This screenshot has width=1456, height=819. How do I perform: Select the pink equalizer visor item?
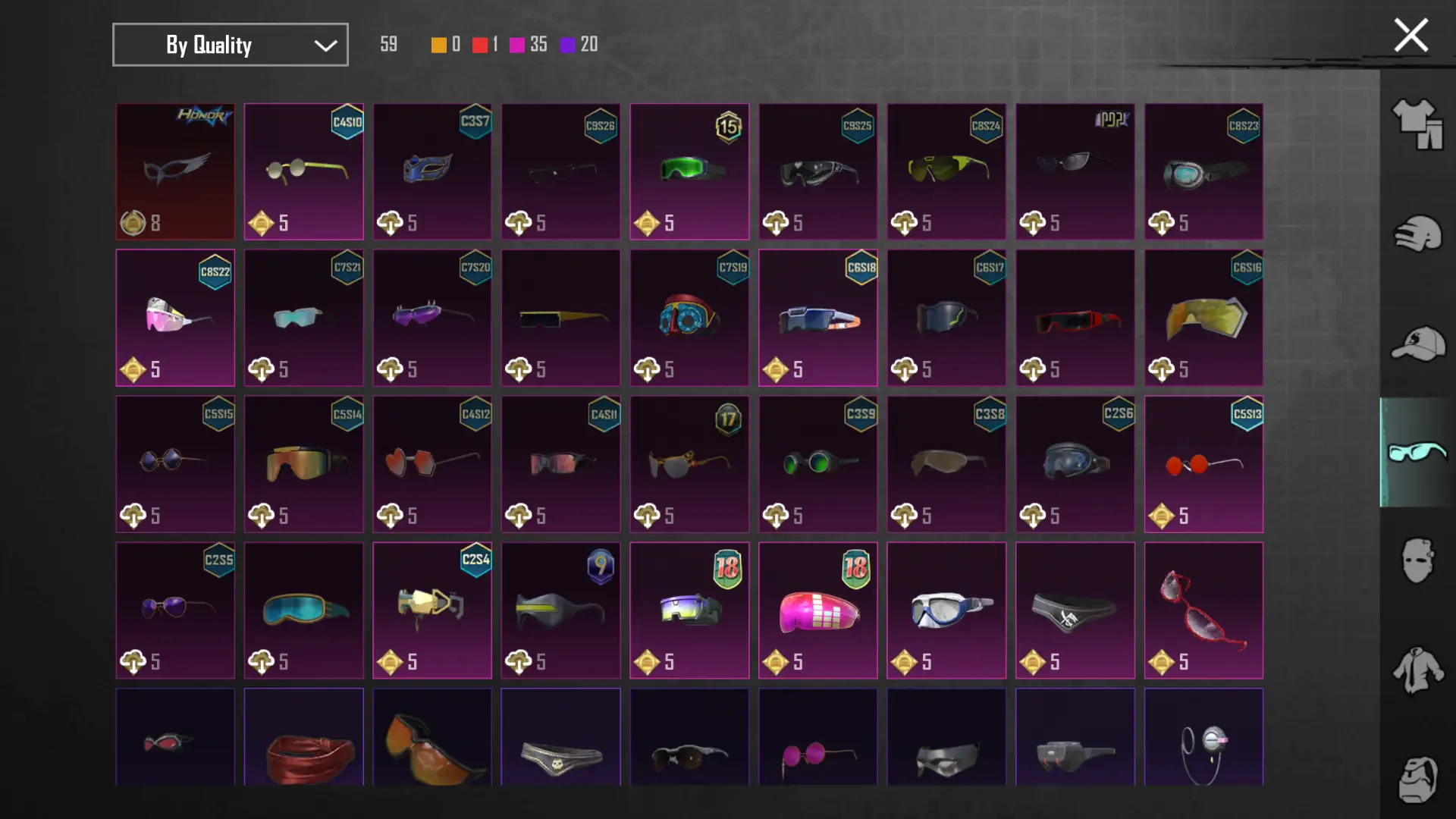[817, 610]
